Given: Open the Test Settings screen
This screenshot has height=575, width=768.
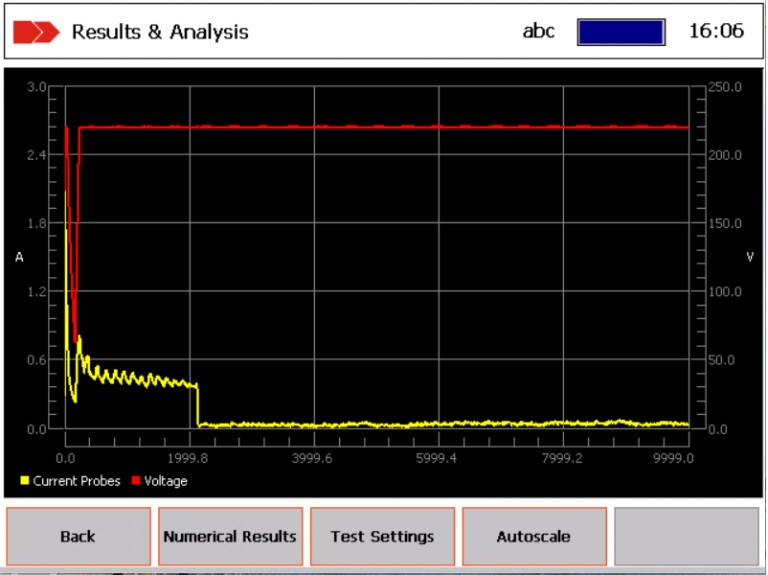Looking at the screenshot, I should pos(382,537).
